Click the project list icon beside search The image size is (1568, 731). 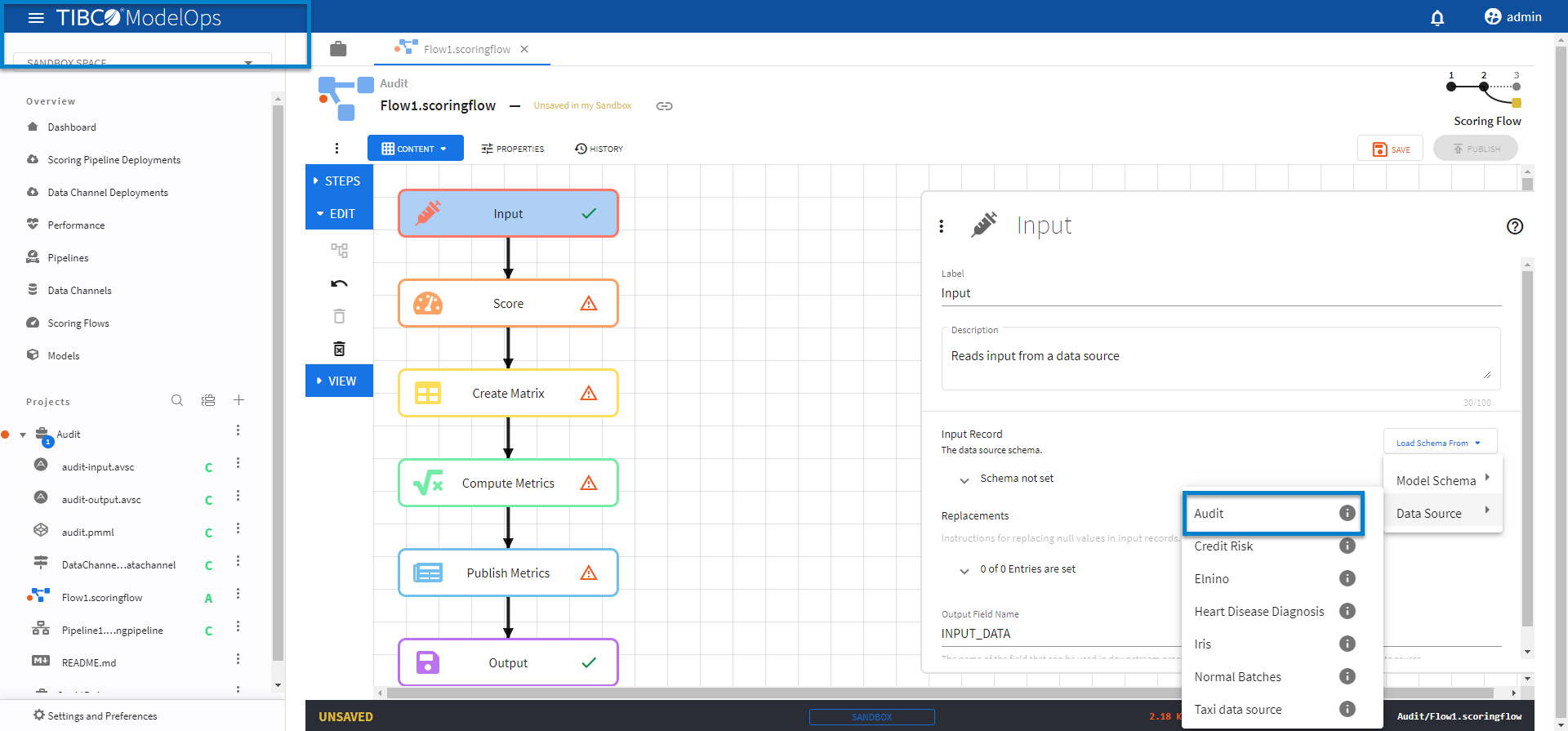click(208, 400)
